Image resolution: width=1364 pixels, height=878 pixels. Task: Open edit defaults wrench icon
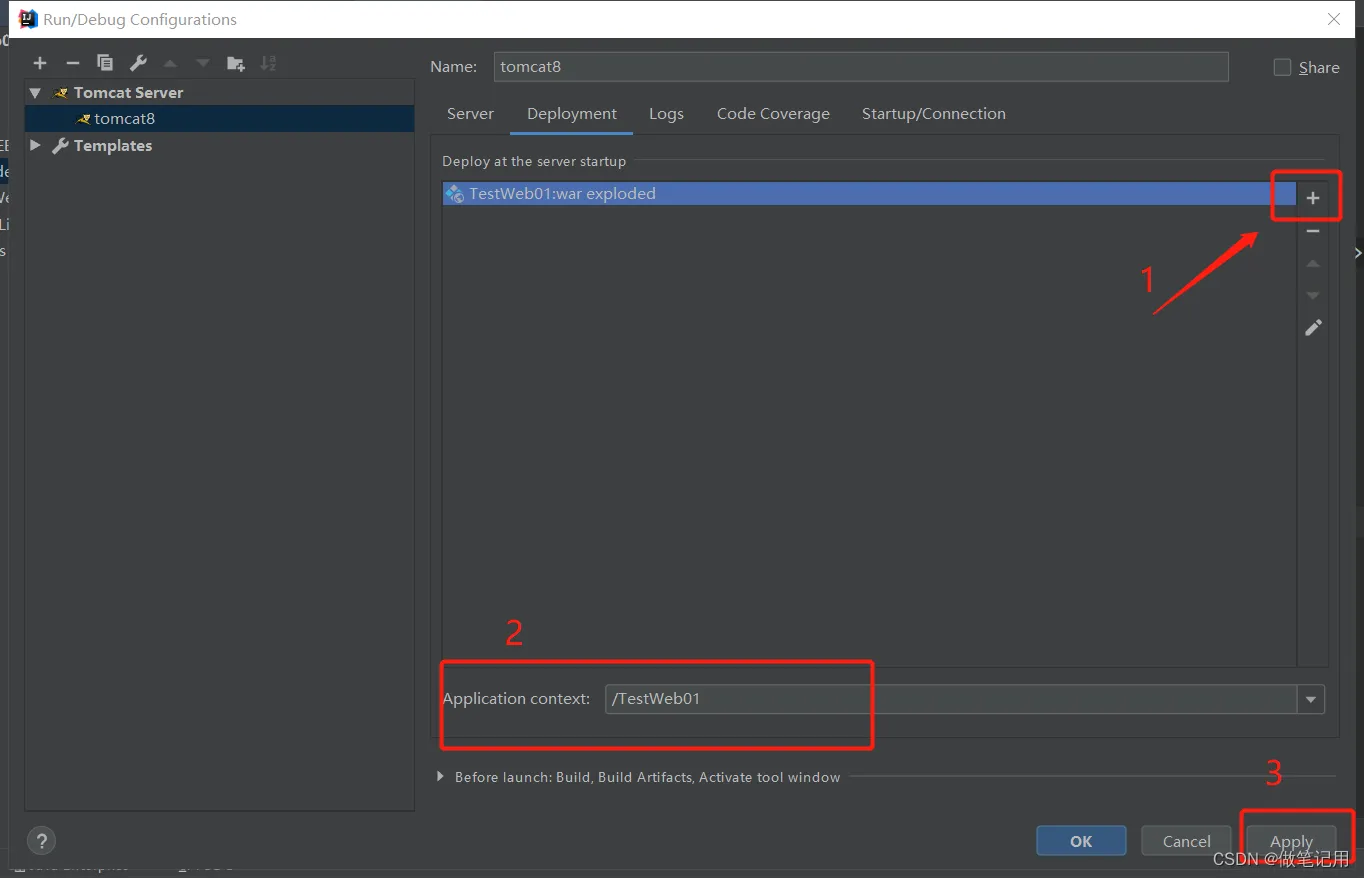(138, 63)
